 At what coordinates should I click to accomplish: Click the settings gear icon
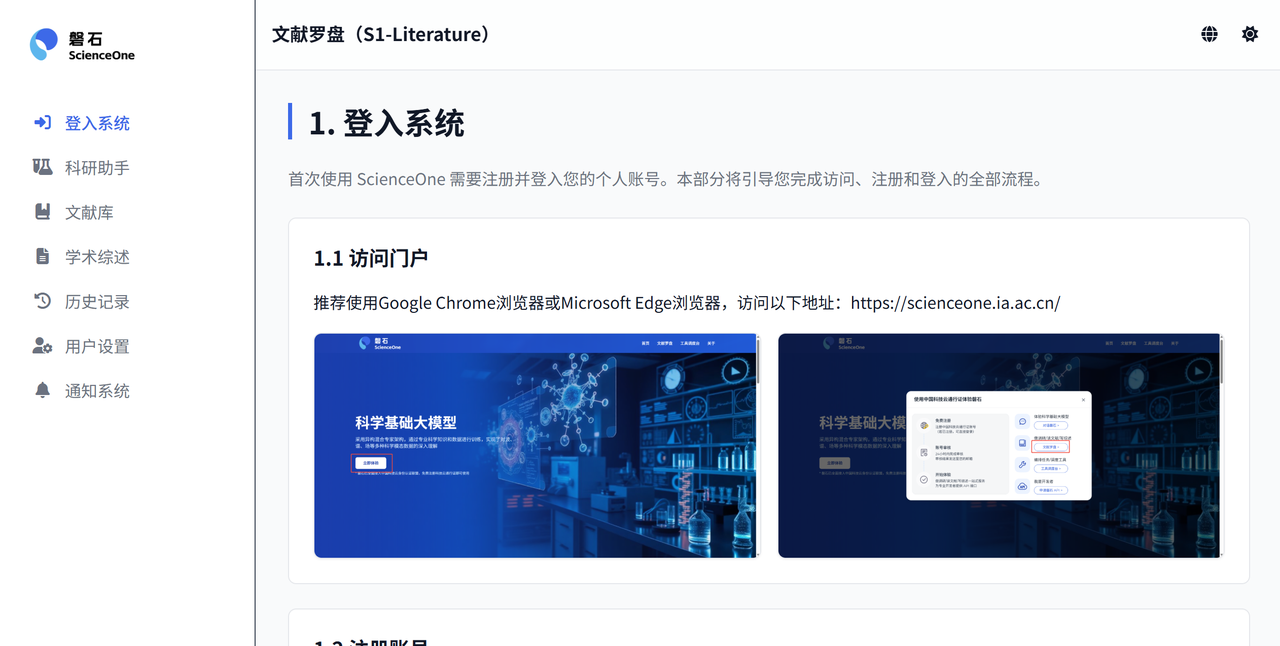[1249, 33]
